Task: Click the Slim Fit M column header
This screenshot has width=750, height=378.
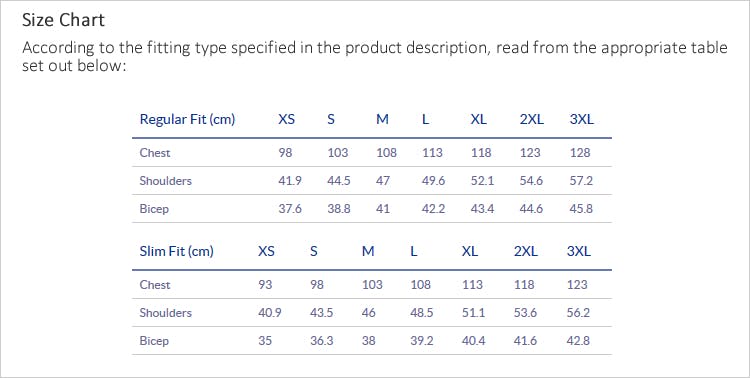Action: tap(368, 251)
